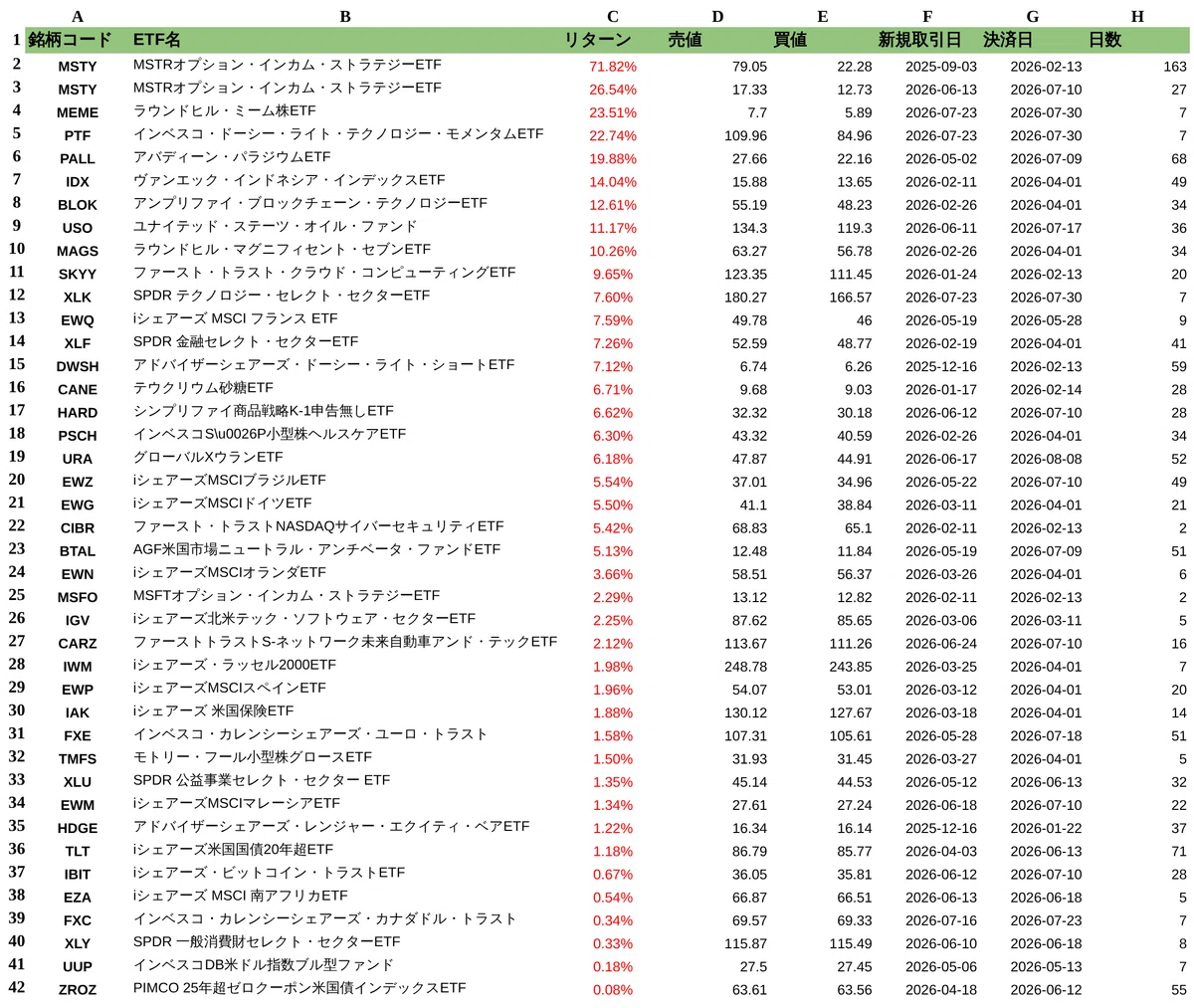The image size is (1194, 1008).
Task: Select the PALL ticker cell
Action: coord(78,158)
